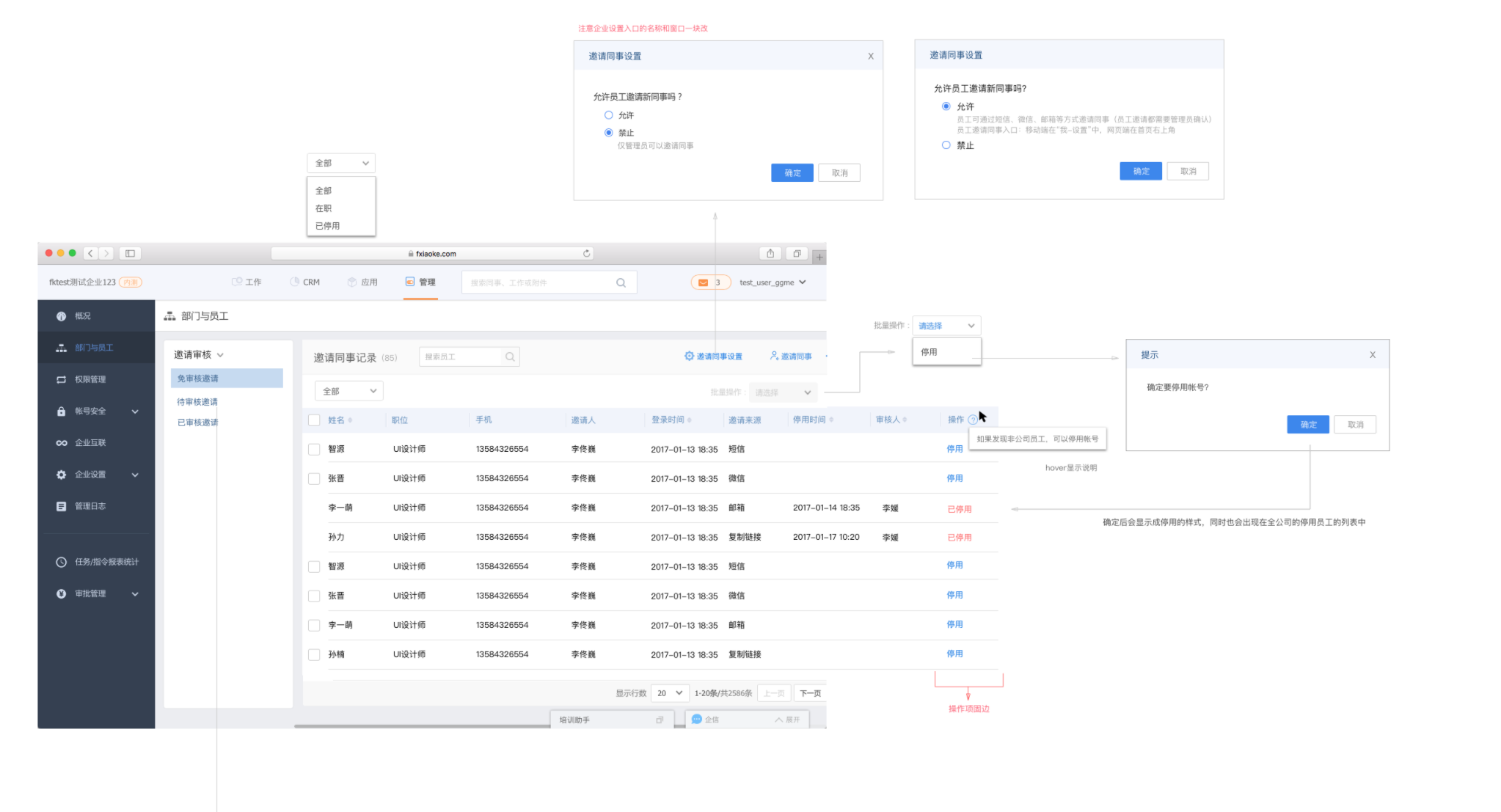Open a new browser tab plus
Viewport: 1501px width, 812px height.
(x=819, y=257)
